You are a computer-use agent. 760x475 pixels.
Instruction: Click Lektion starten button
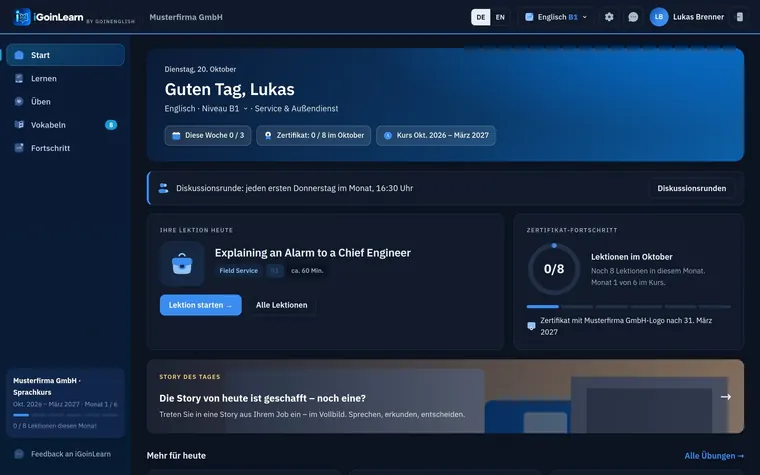201,305
